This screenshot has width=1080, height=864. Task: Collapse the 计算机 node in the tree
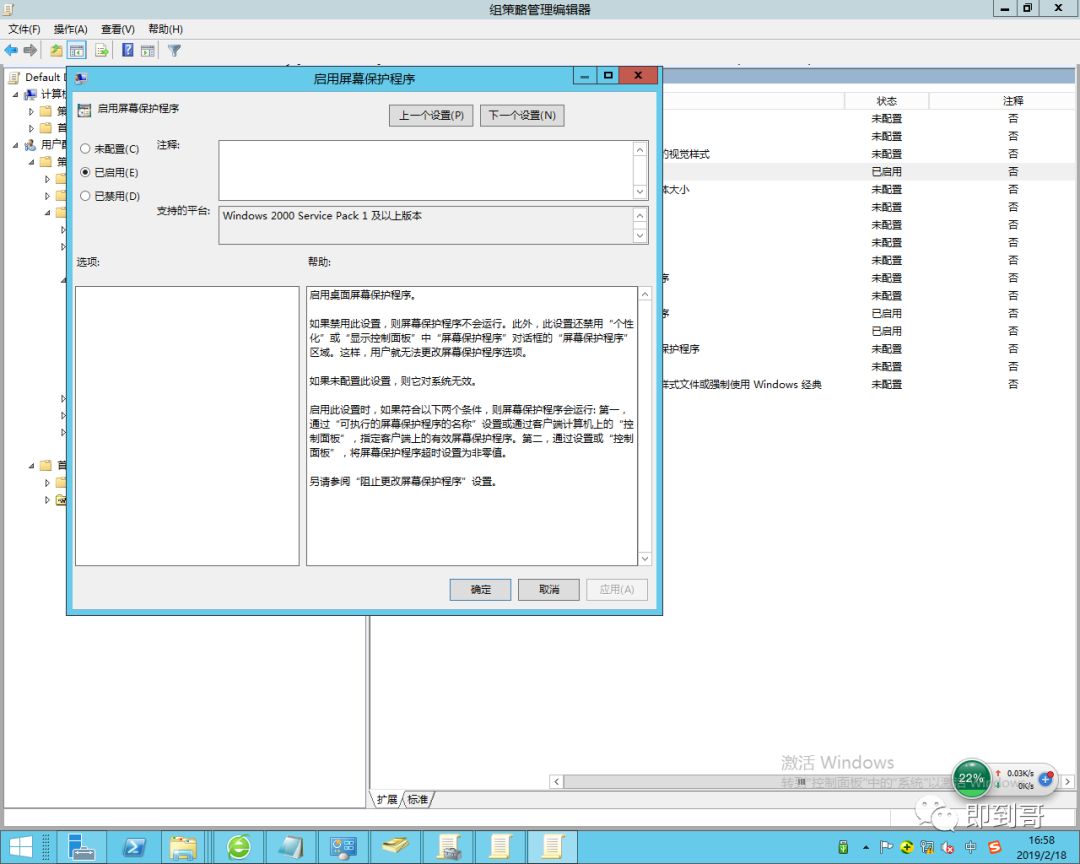pyautogui.click(x=16, y=94)
